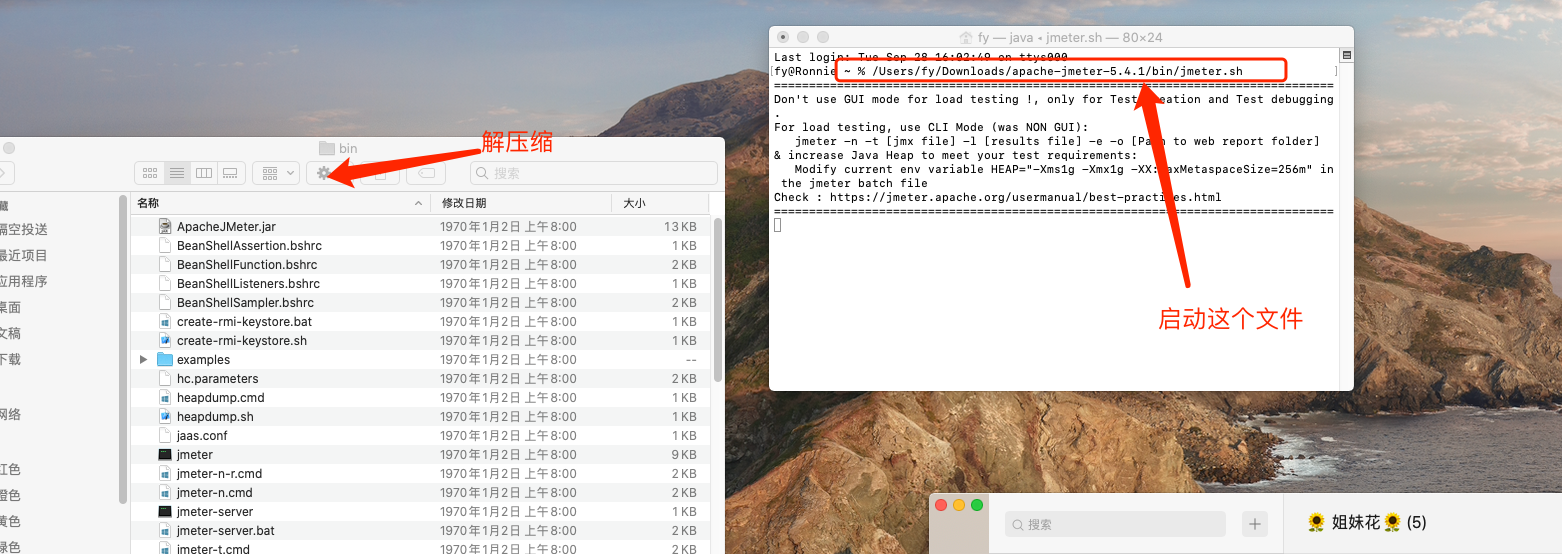1562x554 pixels.
Task: Click the "jmeter -n -t [jmx file]" line
Action: pyautogui.click(x=1057, y=141)
